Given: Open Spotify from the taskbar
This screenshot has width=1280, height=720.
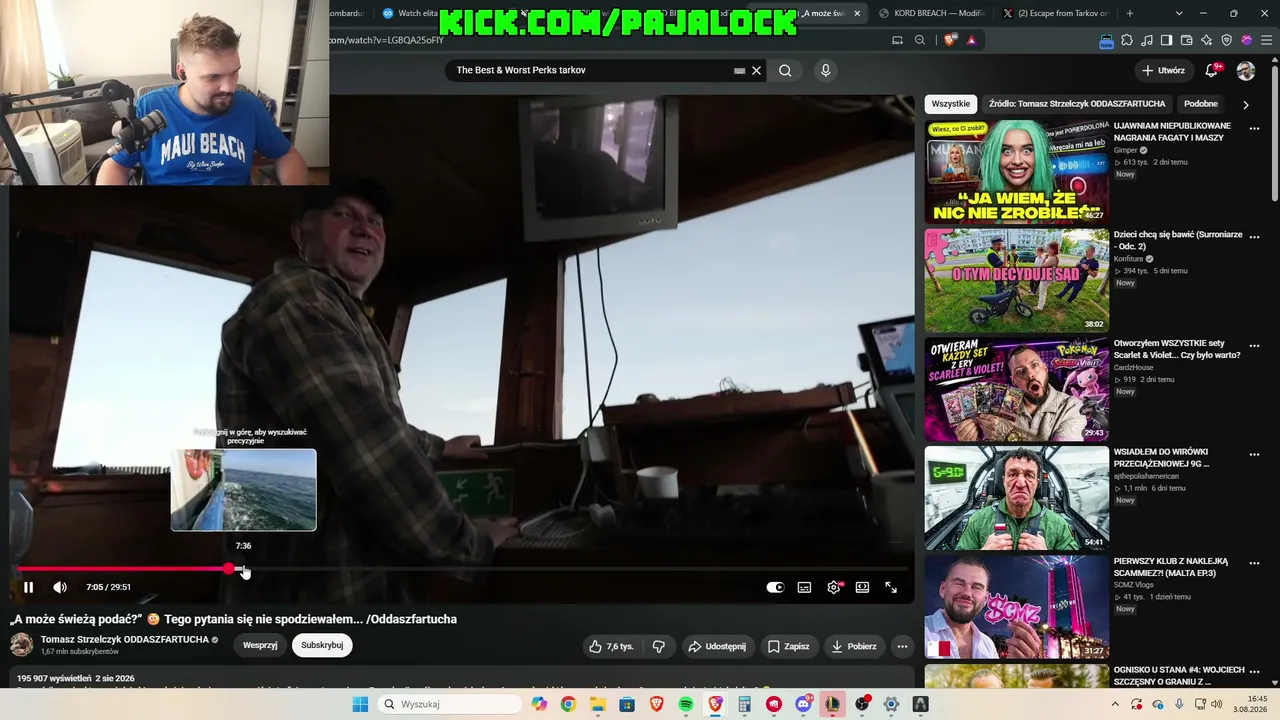Looking at the screenshot, I should tap(686, 704).
